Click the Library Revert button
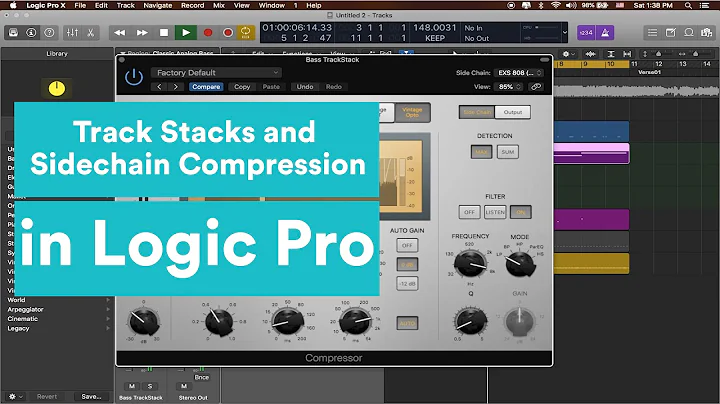This screenshot has width=720, height=404. [x=47, y=397]
